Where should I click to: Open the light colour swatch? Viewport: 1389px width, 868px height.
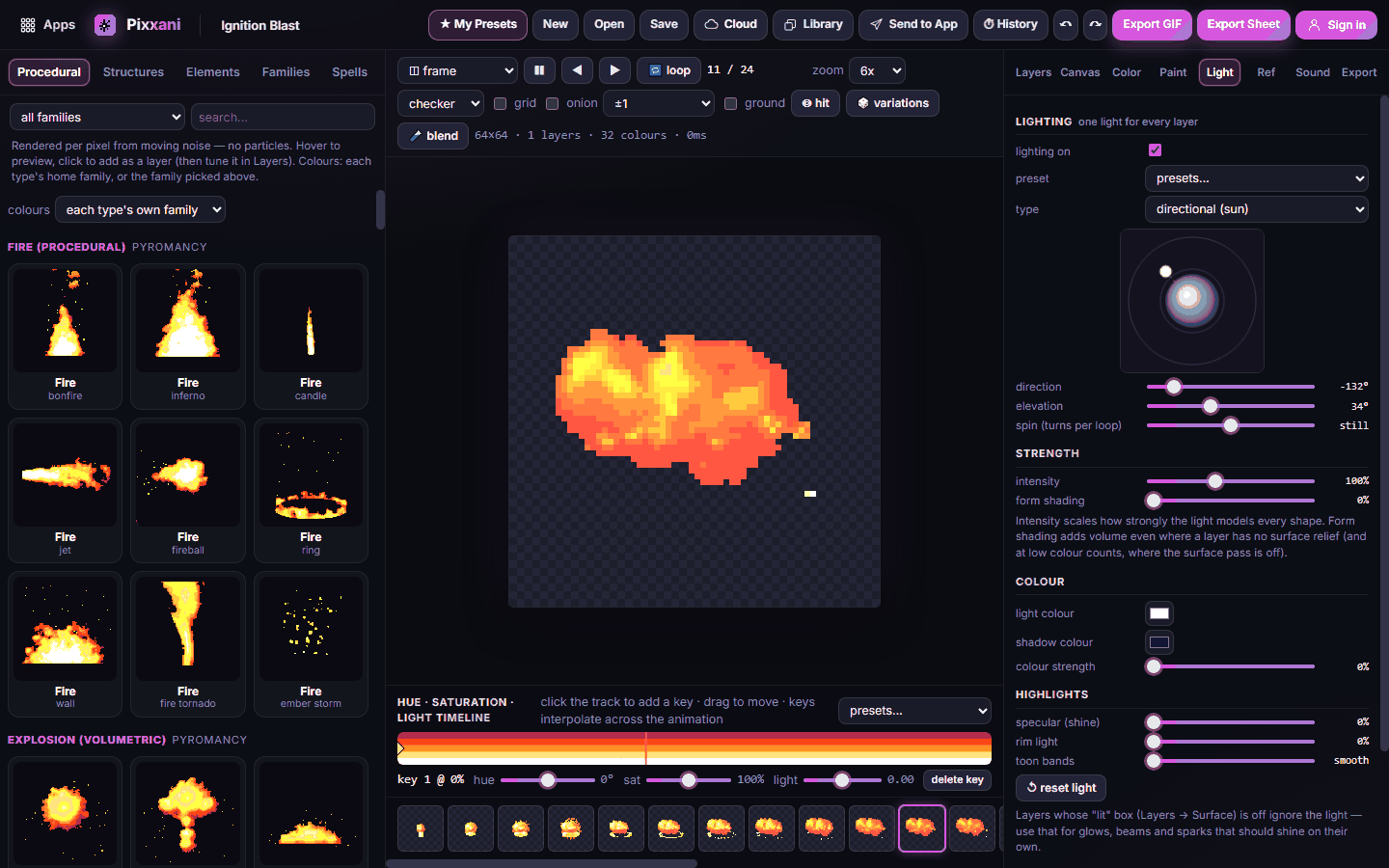pos(1159,613)
